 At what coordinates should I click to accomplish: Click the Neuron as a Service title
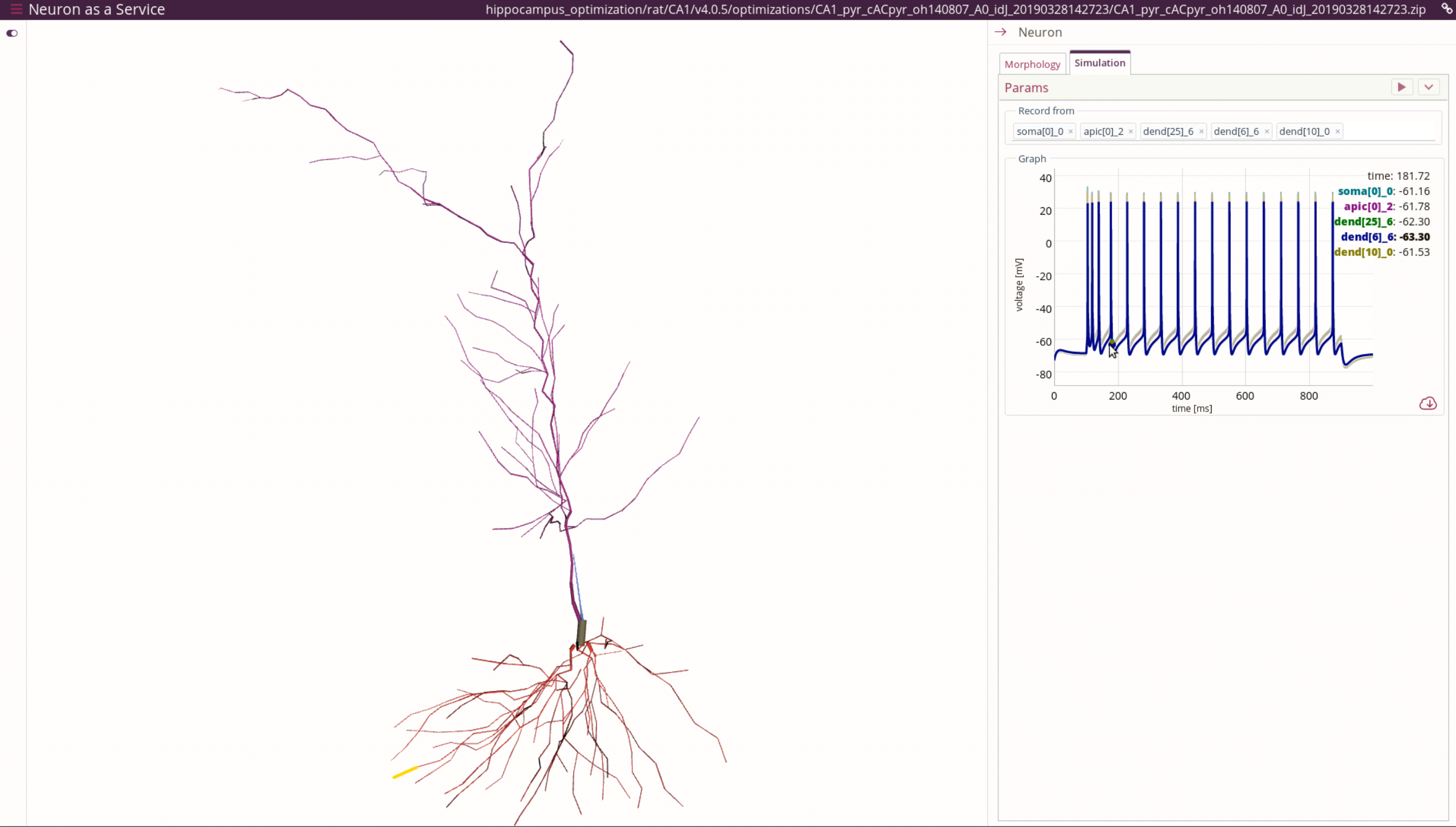(x=96, y=9)
